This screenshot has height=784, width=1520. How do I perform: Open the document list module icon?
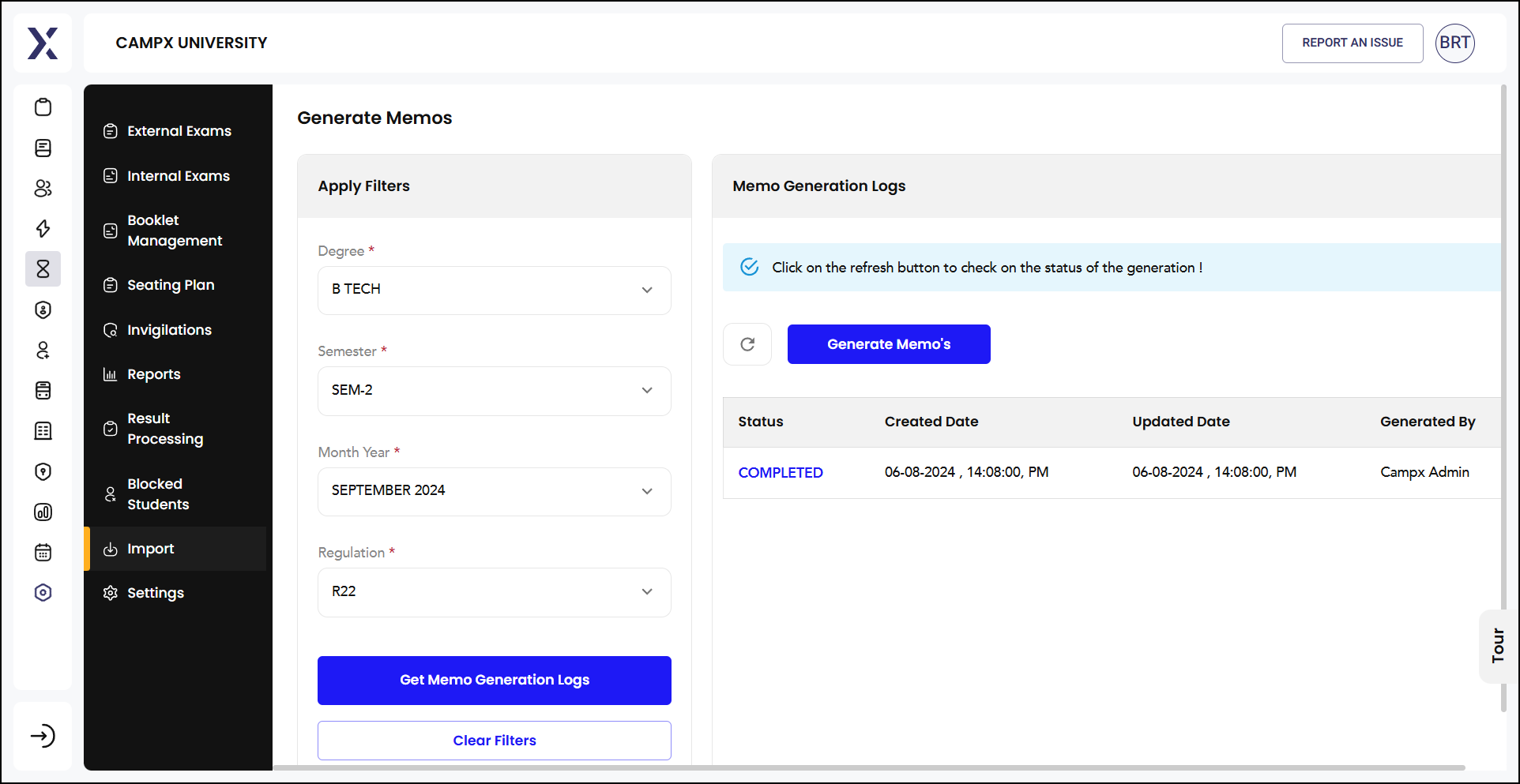[43, 148]
